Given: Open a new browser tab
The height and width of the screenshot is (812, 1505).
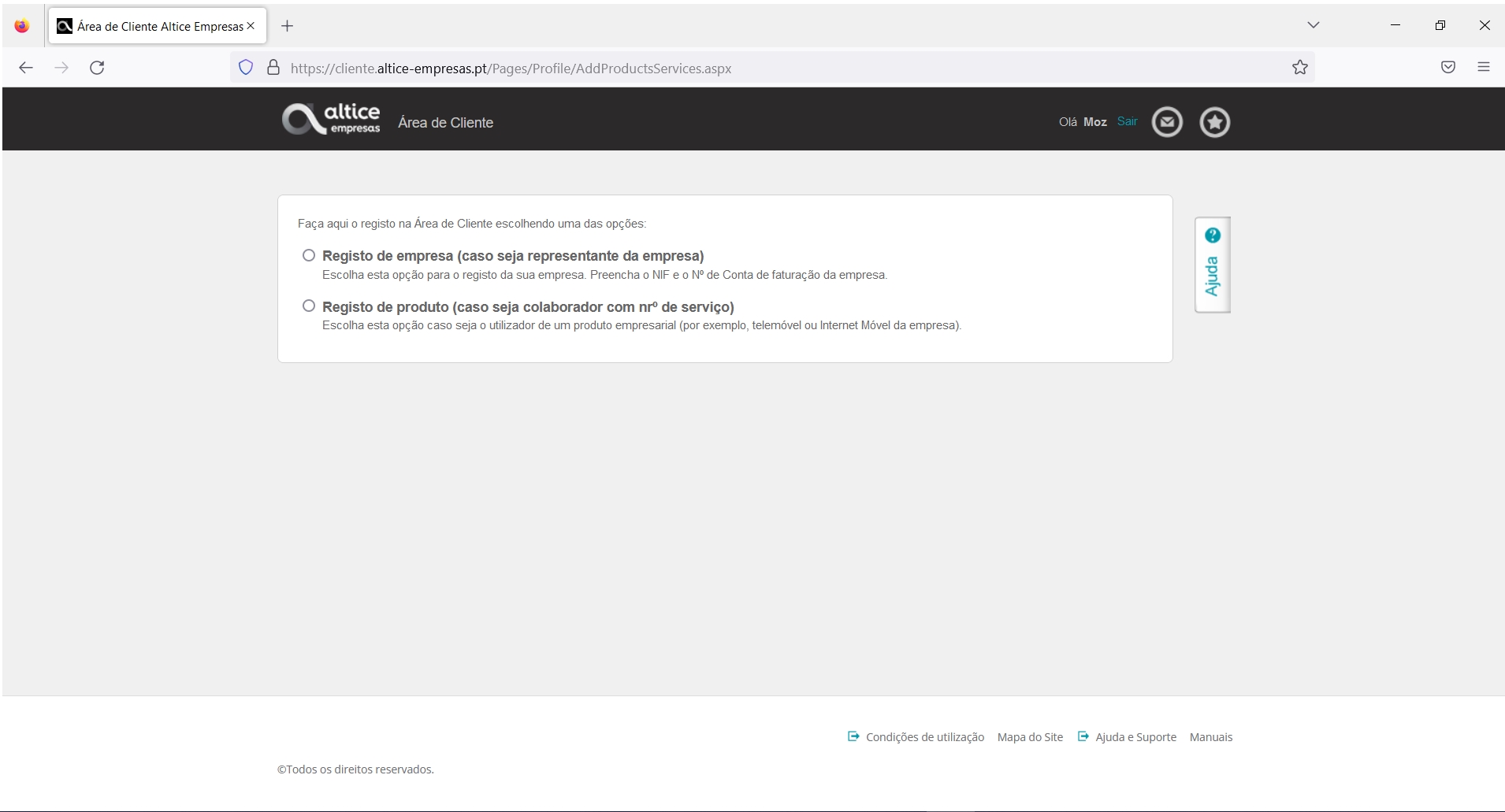Looking at the screenshot, I should 287,26.
